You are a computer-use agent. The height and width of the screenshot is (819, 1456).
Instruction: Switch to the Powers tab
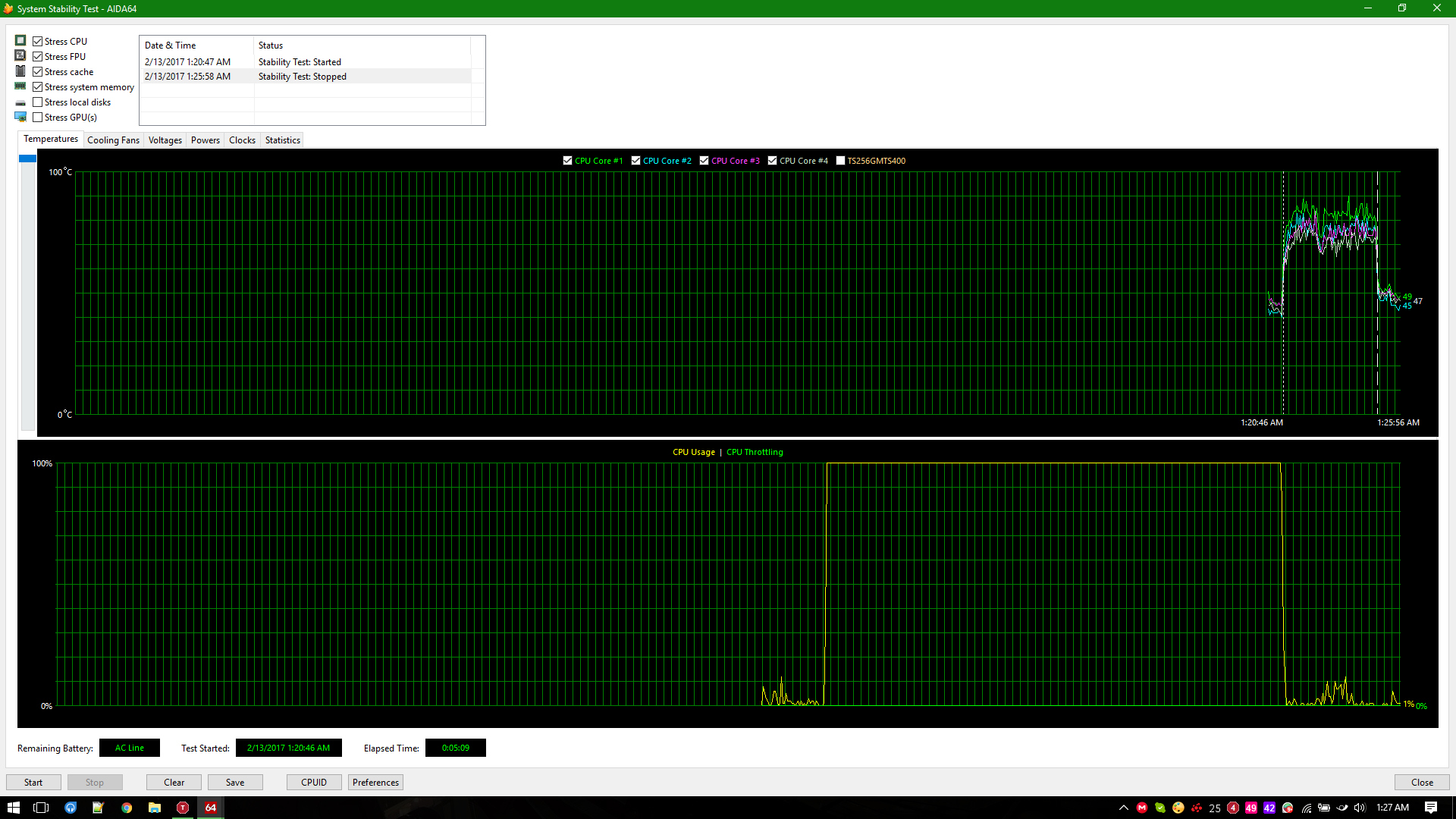(x=206, y=140)
